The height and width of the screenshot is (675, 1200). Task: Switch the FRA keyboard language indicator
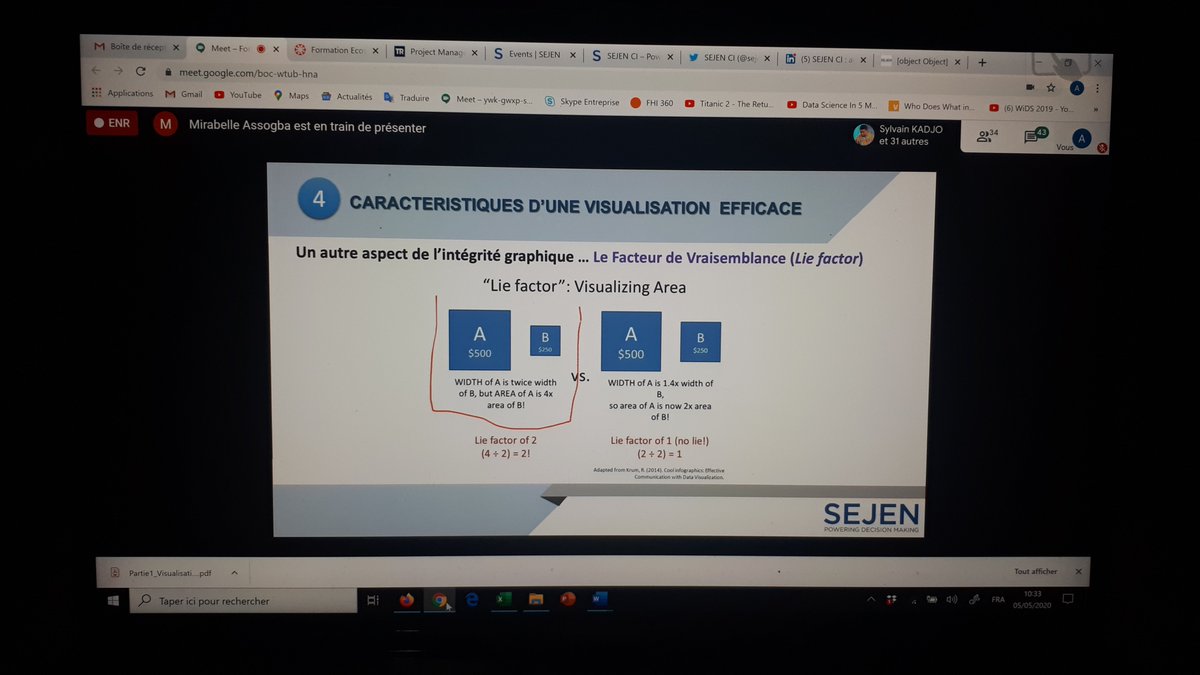coord(998,599)
